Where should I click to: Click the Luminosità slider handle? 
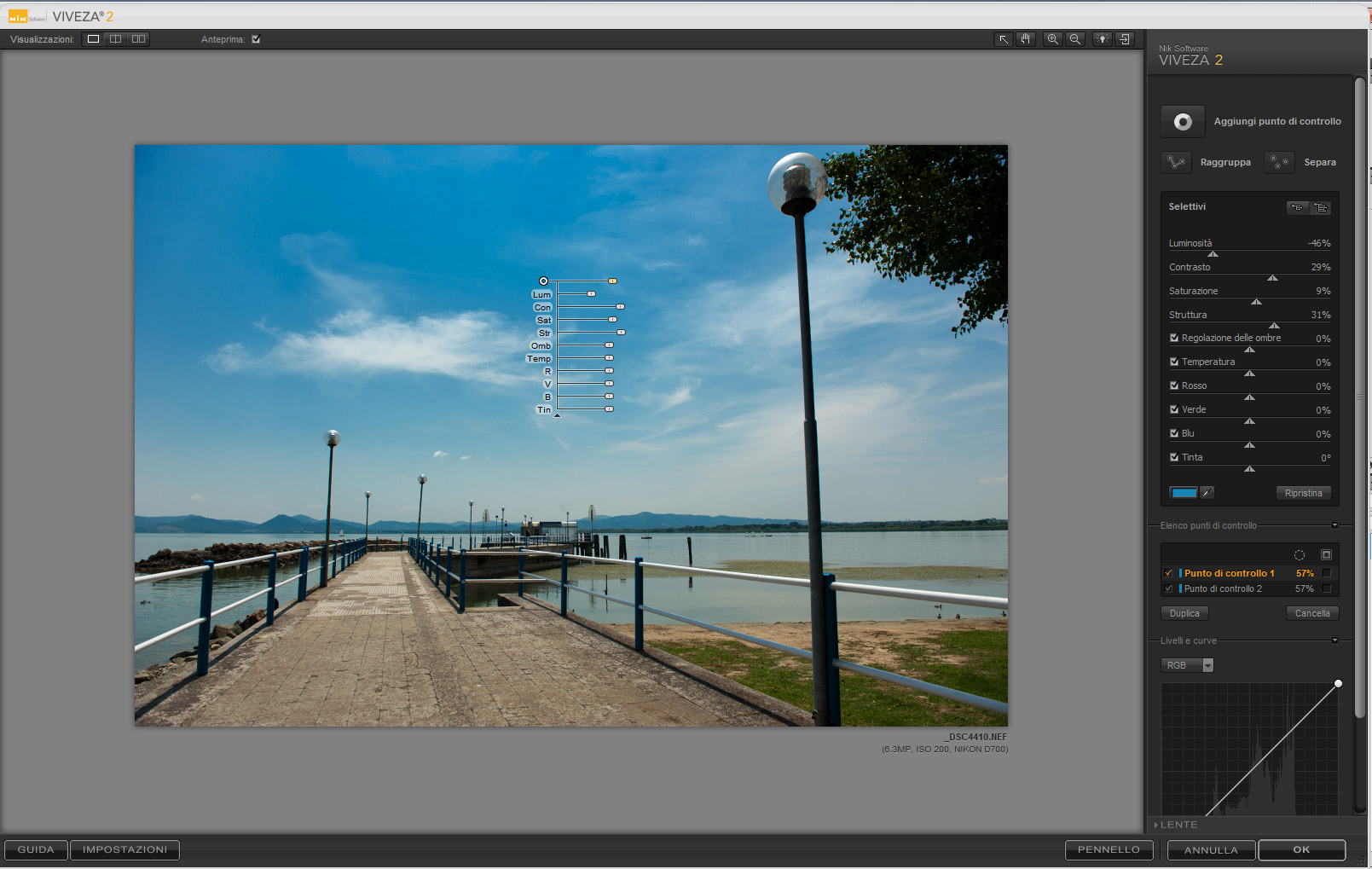tap(1213, 254)
